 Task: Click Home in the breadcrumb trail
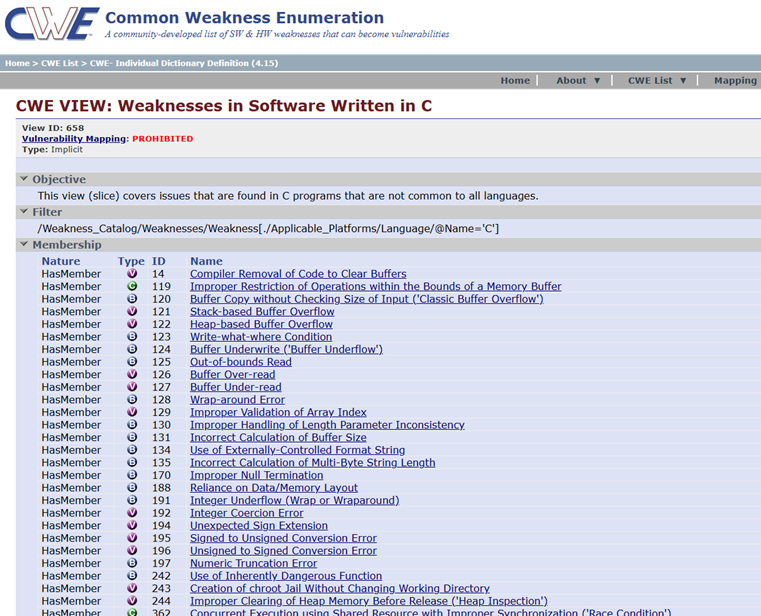tap(17, 63)
